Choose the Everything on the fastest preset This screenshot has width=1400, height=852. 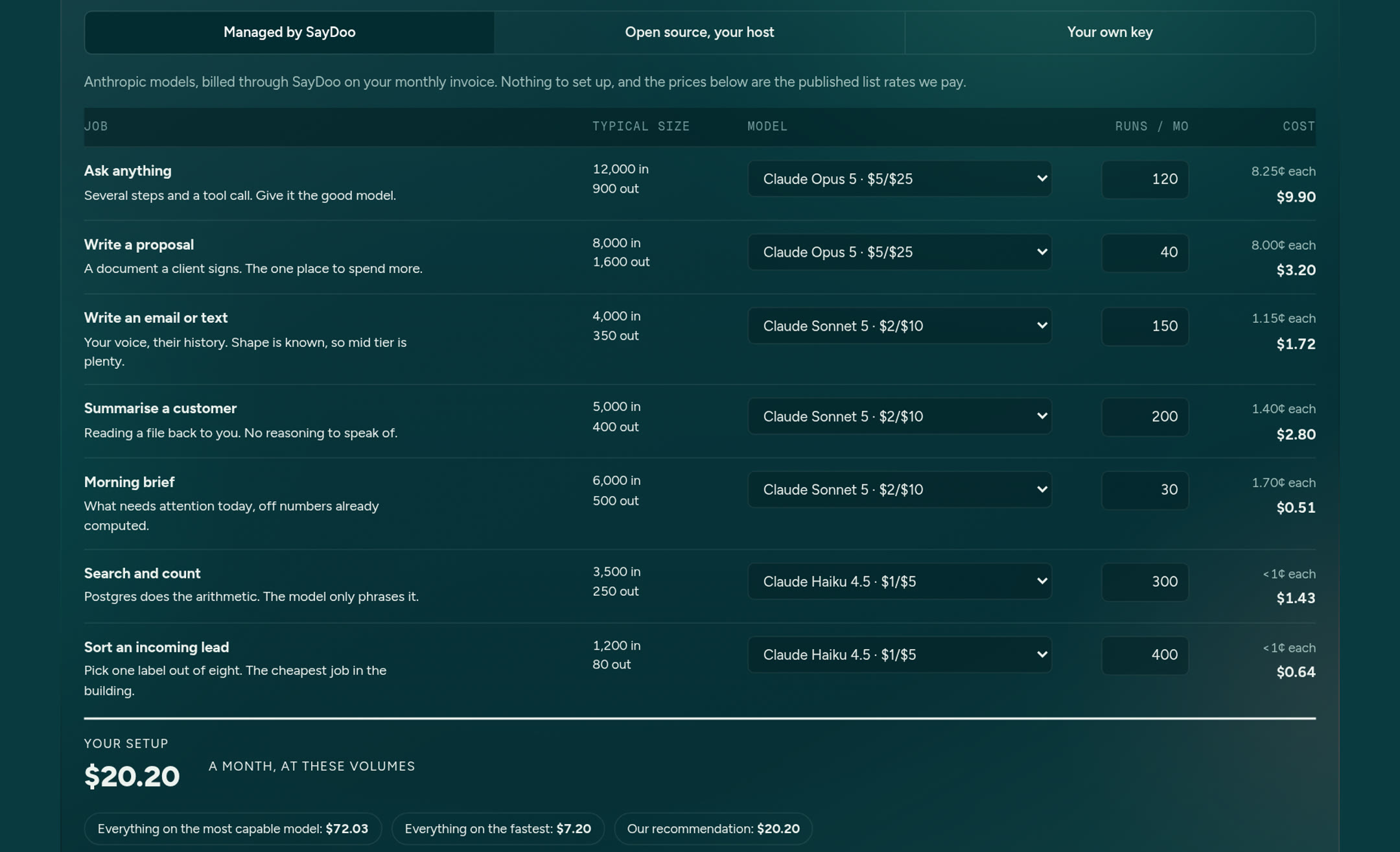pyautogui.click(x=498, y=829)
